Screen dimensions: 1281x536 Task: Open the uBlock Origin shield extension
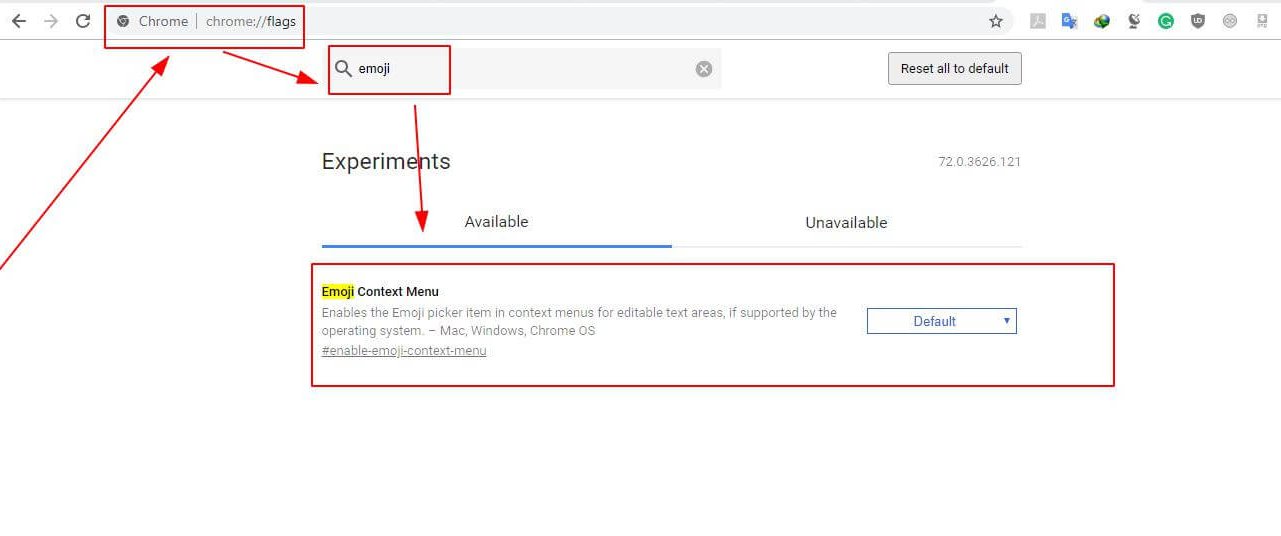[x=1198, y=21]
